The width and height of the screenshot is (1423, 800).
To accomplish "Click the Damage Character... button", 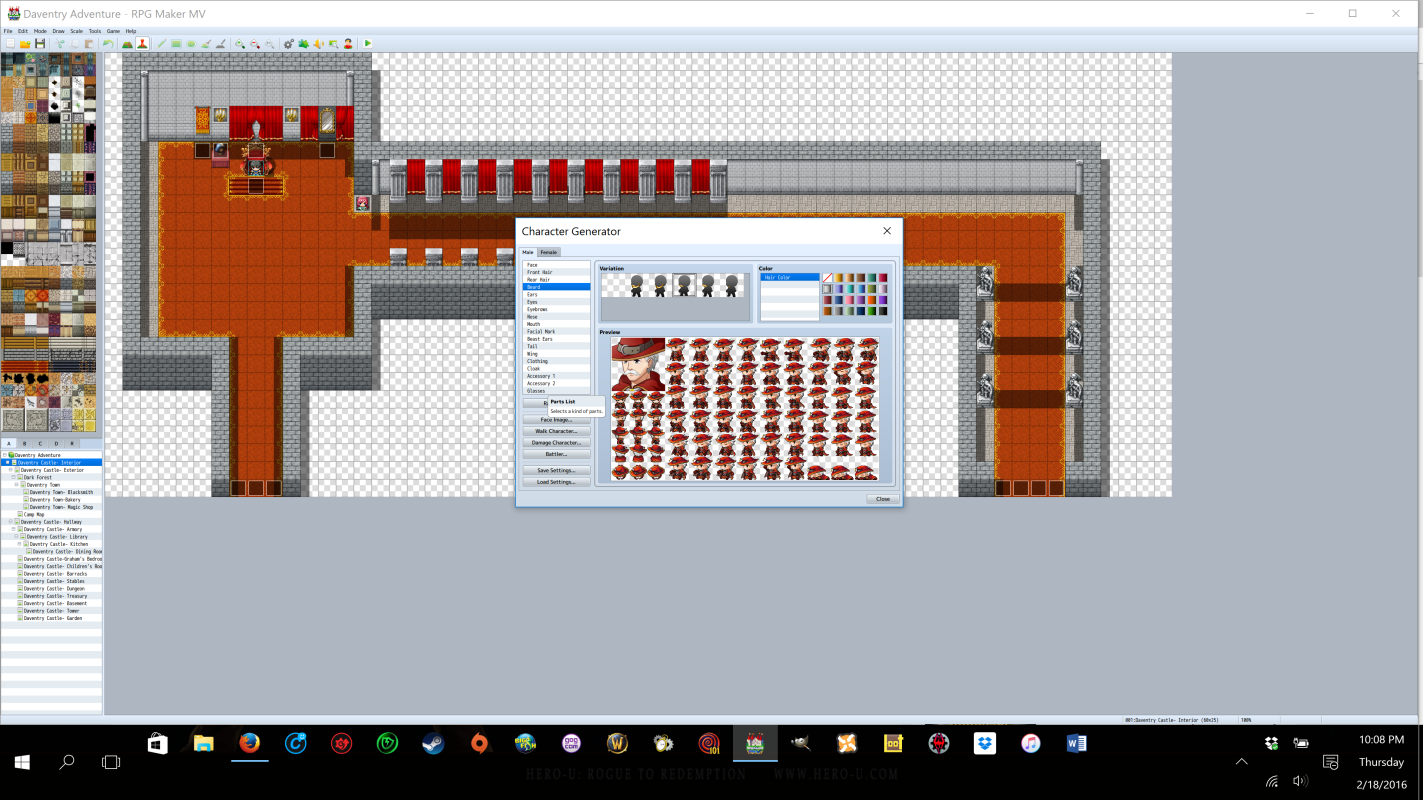I will (556, 442).
